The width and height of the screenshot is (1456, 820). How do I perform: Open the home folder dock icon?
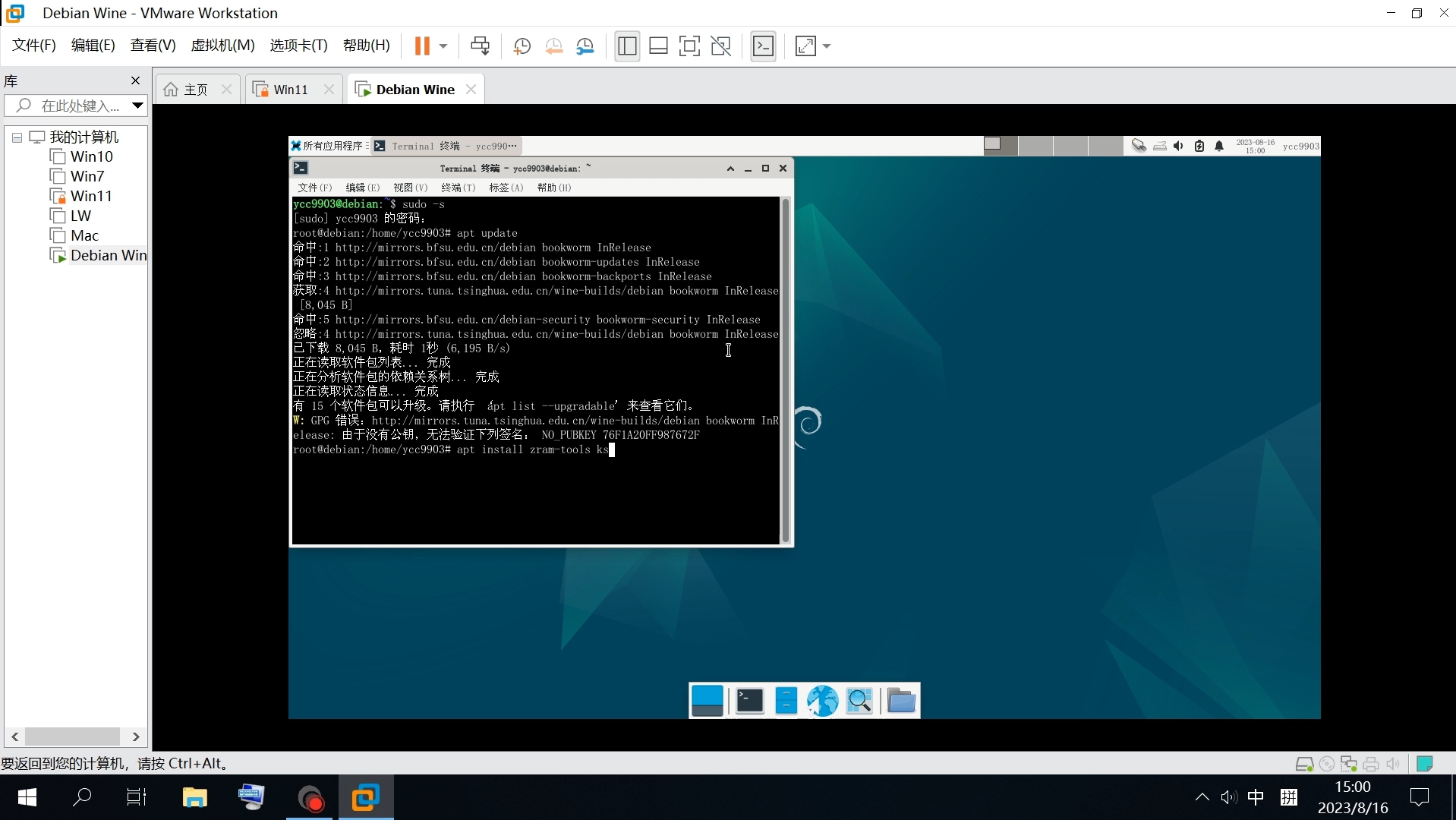click(901, 701)
